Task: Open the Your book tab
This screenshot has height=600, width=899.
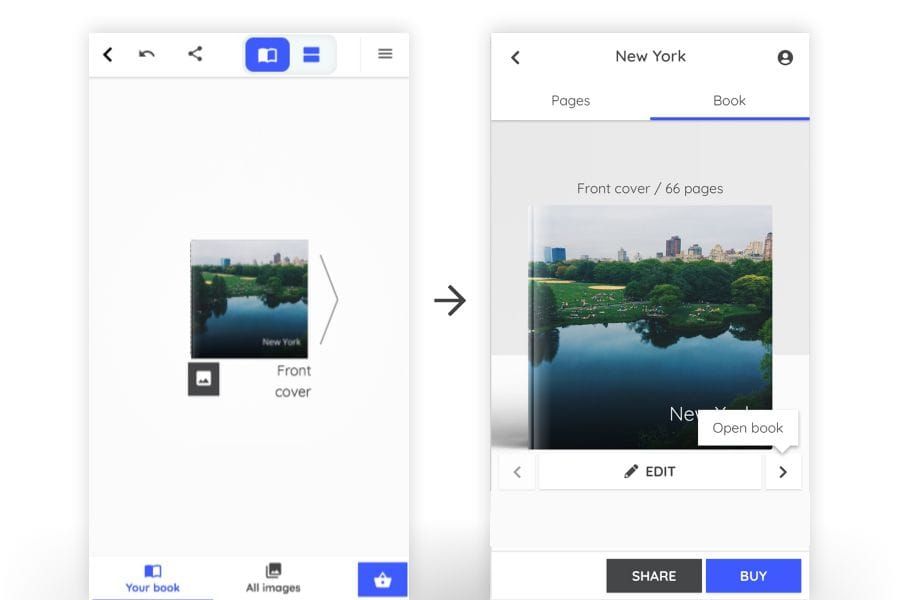Action: [153, 579]
